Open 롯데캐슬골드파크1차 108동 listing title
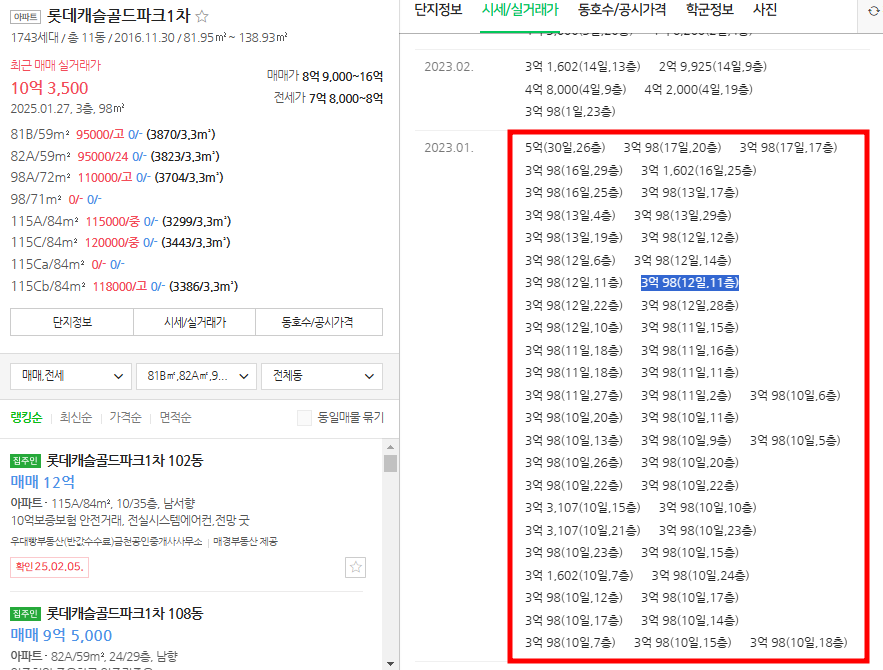Image resolution: width=883 pixels, height=670 pixels. click(x=124, y=613)
